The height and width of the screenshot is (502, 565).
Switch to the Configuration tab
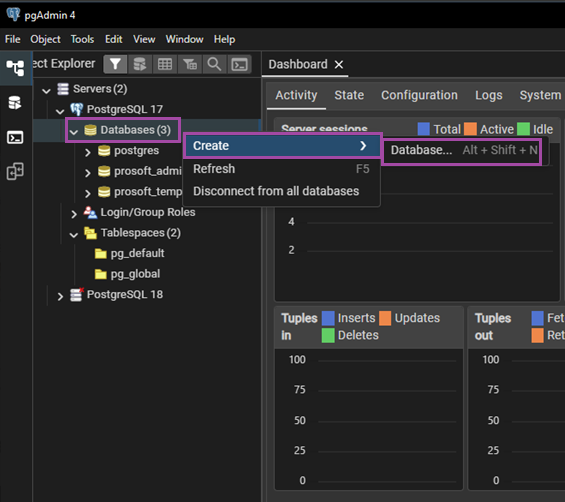[419, 95]
